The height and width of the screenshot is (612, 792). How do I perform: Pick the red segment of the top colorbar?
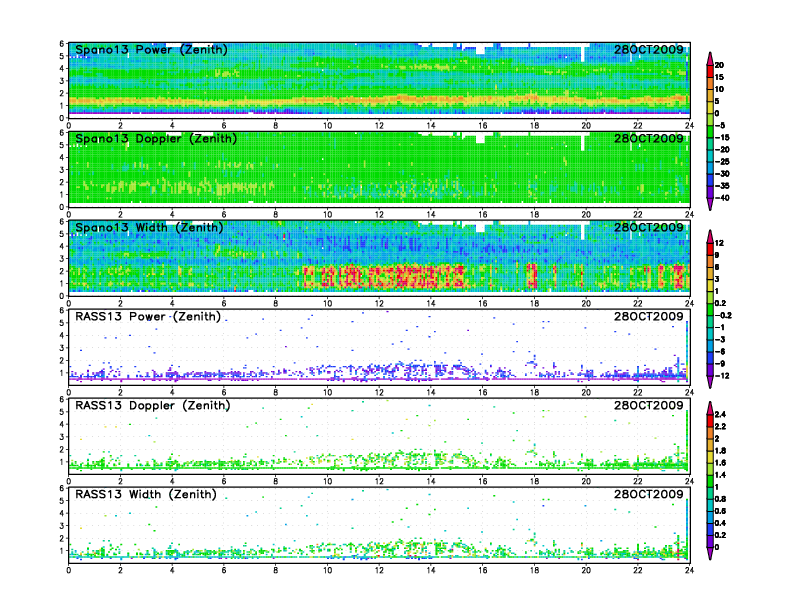(x=710, y=71)
